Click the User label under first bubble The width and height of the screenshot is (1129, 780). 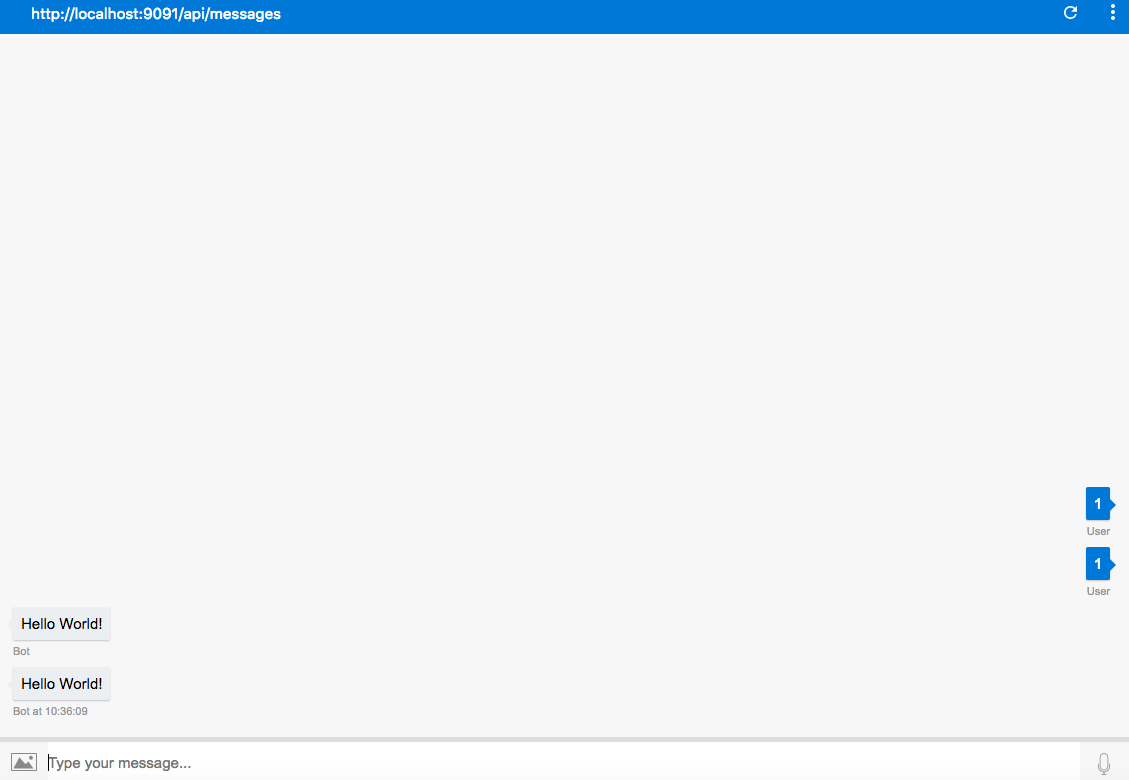pos(1098,531)
